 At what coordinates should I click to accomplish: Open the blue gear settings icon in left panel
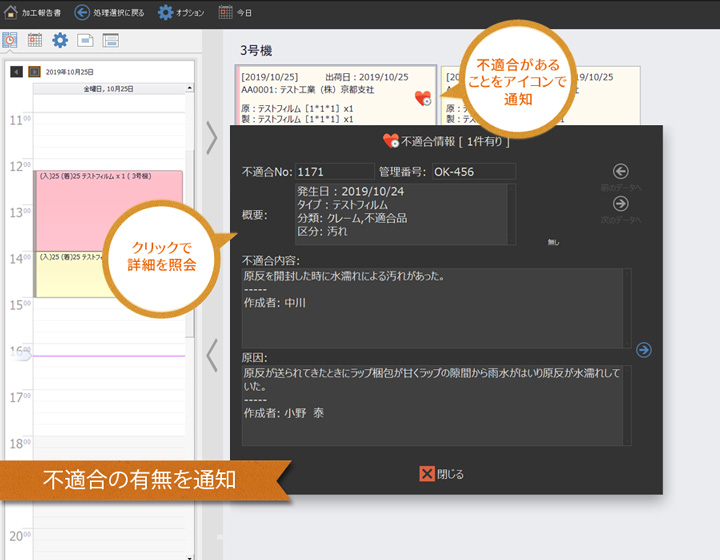tap(60, 41)
